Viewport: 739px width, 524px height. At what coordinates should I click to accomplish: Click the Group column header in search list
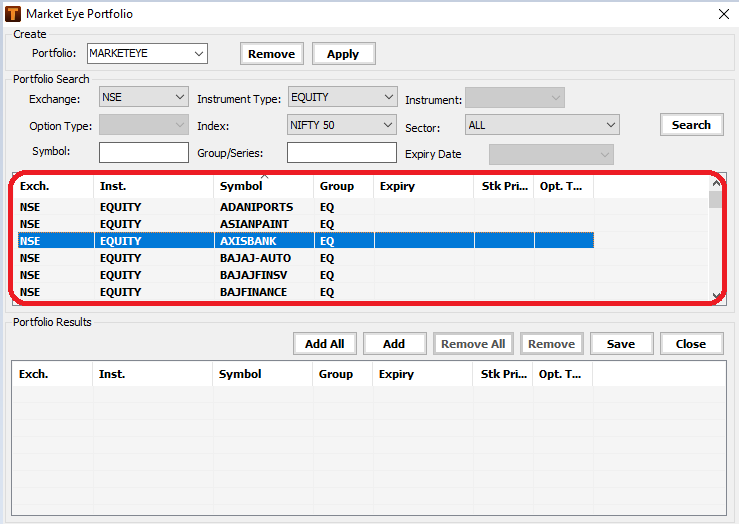tap(344, 186)
